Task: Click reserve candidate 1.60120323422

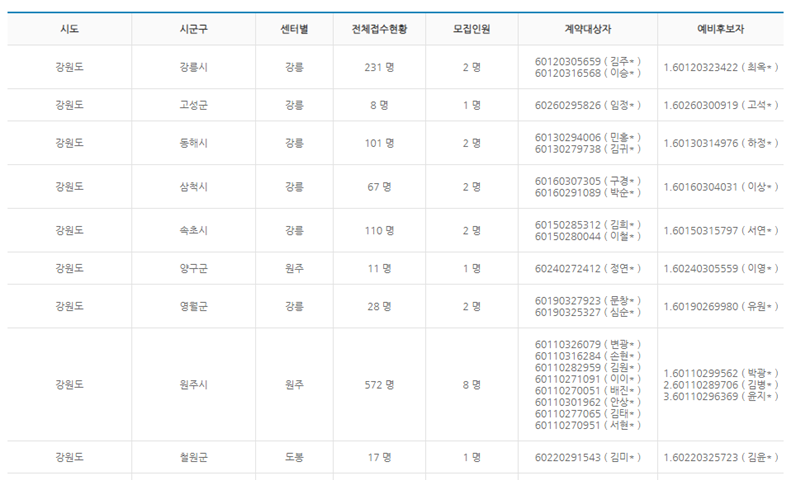Action: tap(721, 67)
